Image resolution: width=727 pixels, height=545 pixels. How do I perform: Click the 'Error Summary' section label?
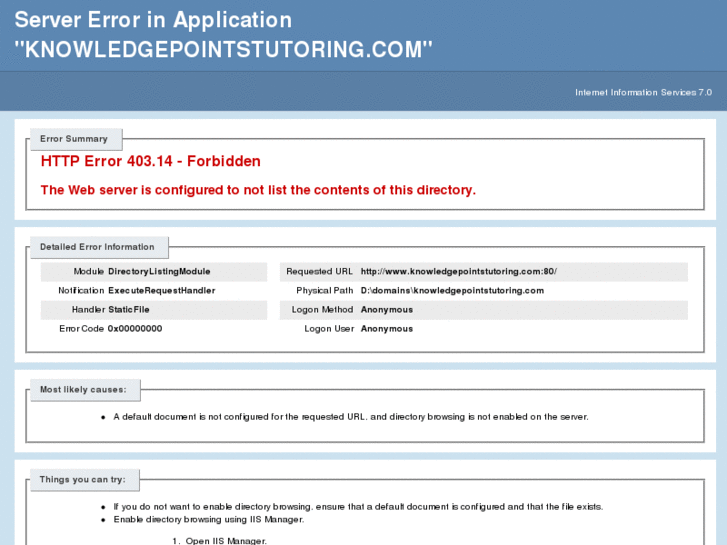tap(74, 139)
